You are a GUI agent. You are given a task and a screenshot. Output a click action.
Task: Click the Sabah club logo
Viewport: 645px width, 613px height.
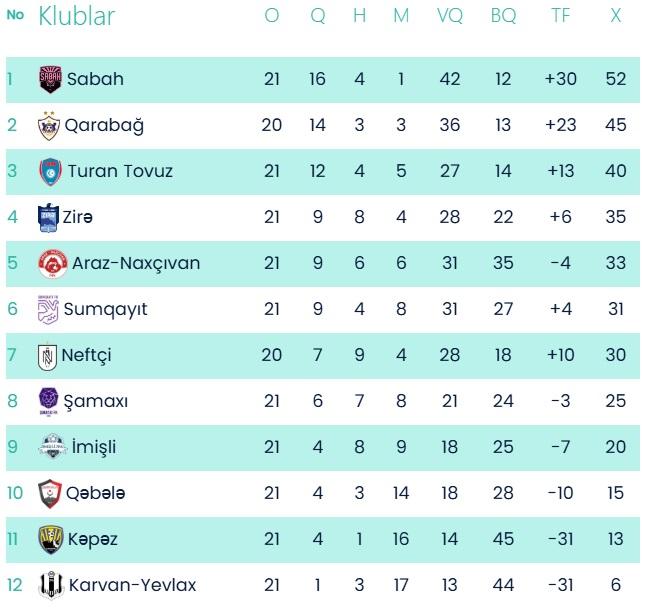tap(50, 79)
